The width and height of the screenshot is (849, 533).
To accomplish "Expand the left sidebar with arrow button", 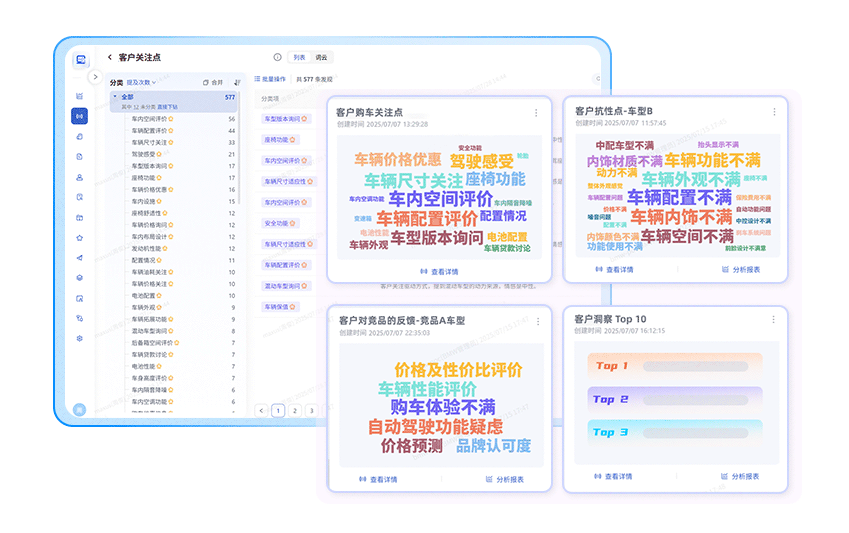I will pyautogui.click(x=95, y=77).
